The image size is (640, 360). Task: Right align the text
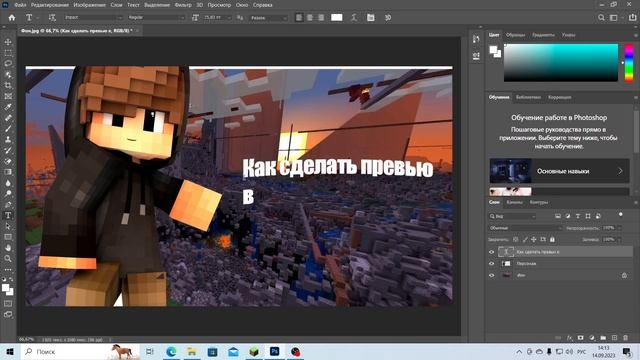coord(321,18)
